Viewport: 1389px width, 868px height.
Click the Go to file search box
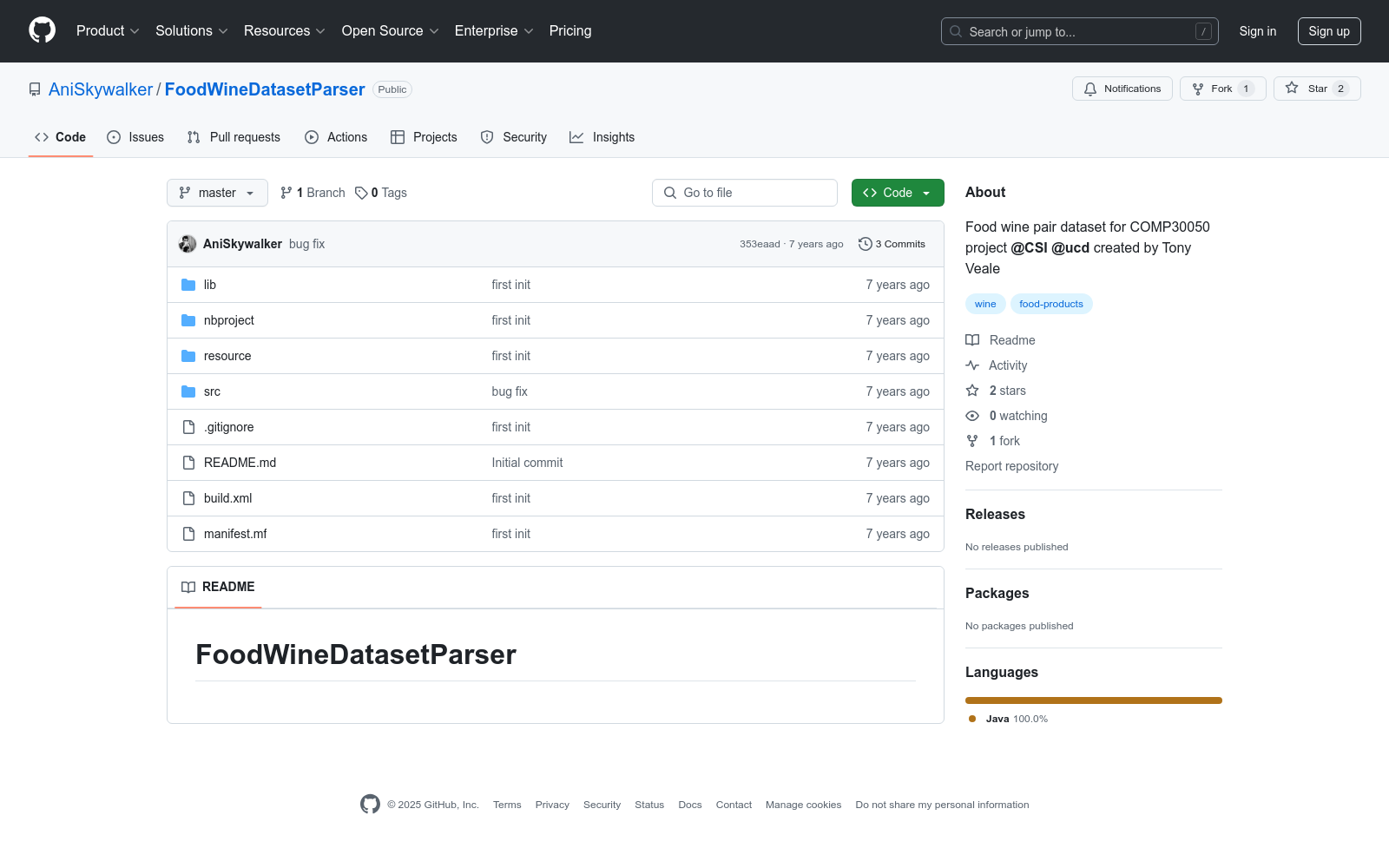[745, 193]
